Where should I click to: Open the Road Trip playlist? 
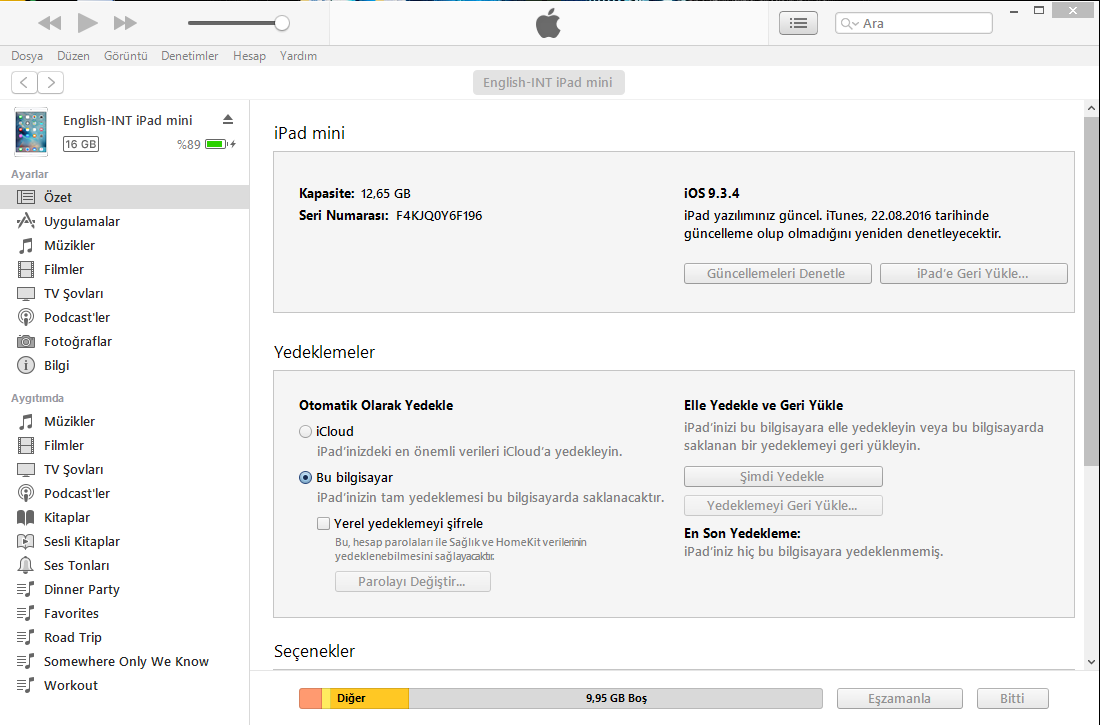(72, 638)
